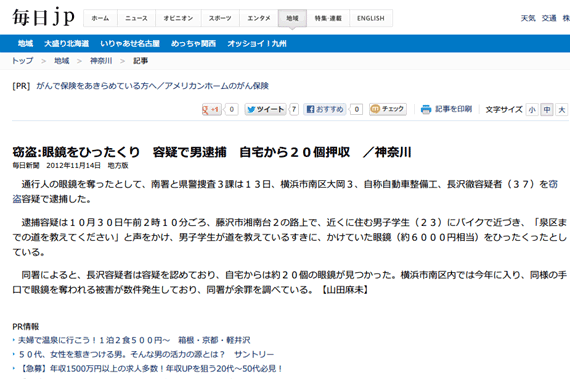Screen dimensions: 570x379
Task: Select 大盛り北海道 in the blue bar
Action: tap(67, 44)
